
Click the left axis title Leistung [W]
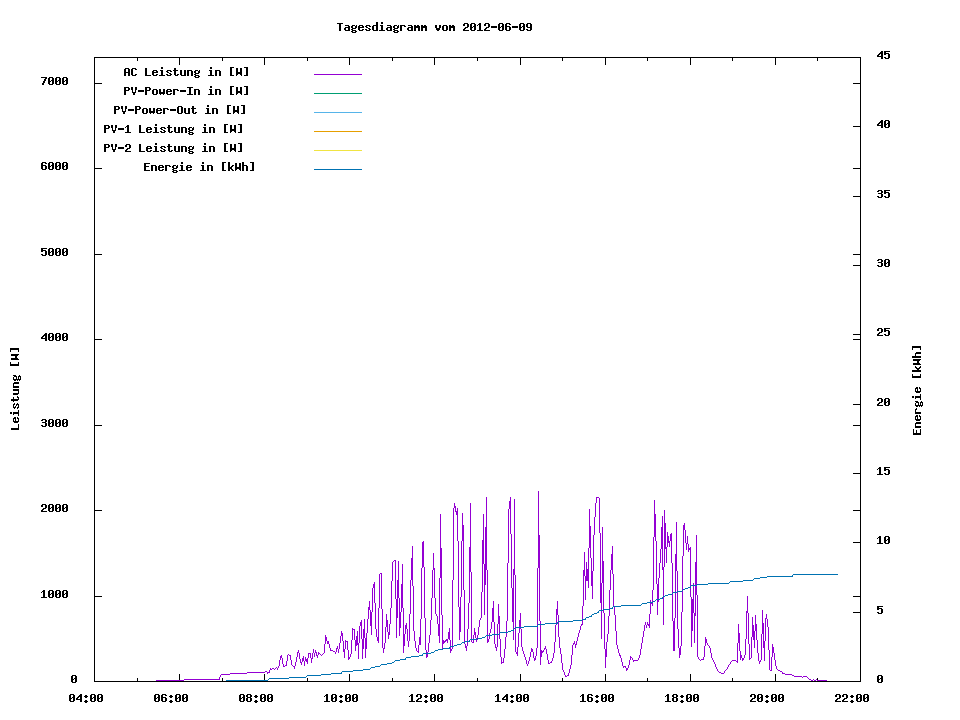click(x=15, y=389)
